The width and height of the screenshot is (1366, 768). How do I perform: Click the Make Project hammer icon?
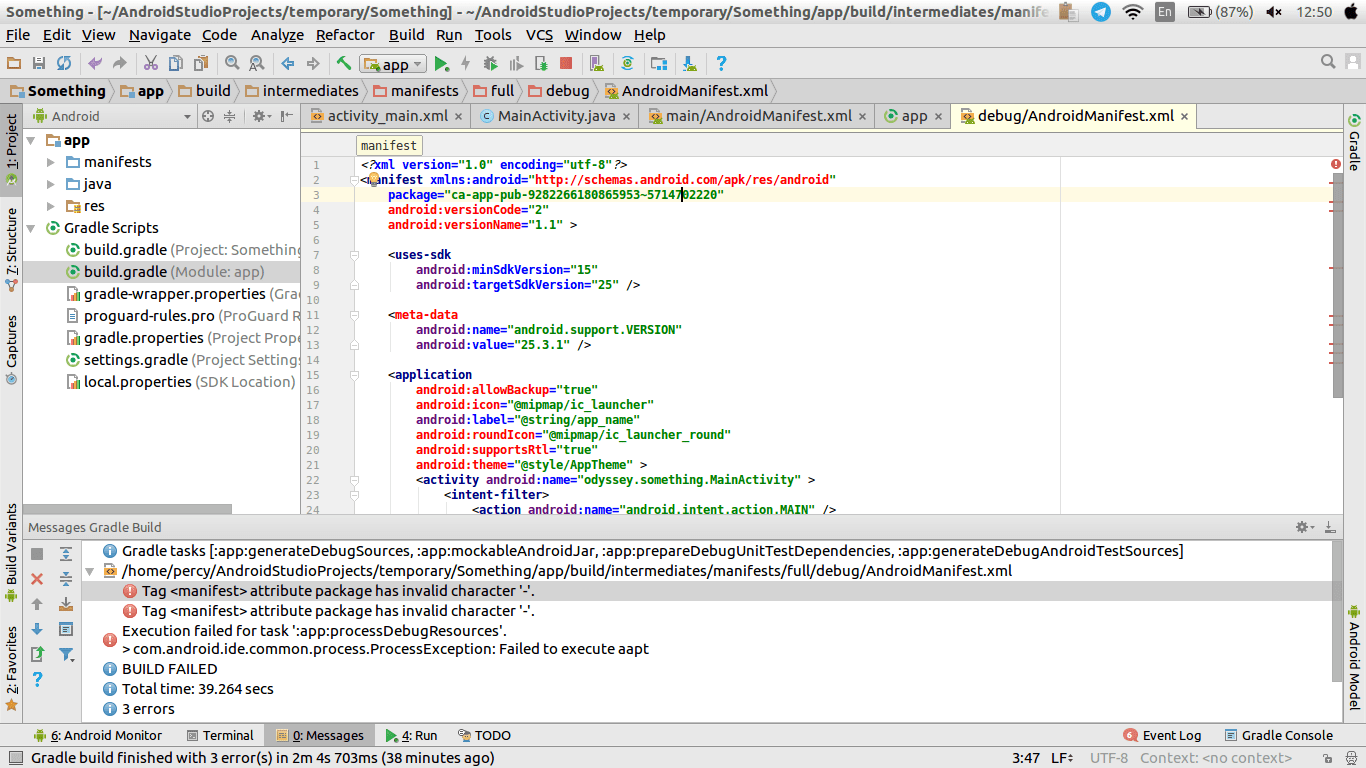coord(344,63)
